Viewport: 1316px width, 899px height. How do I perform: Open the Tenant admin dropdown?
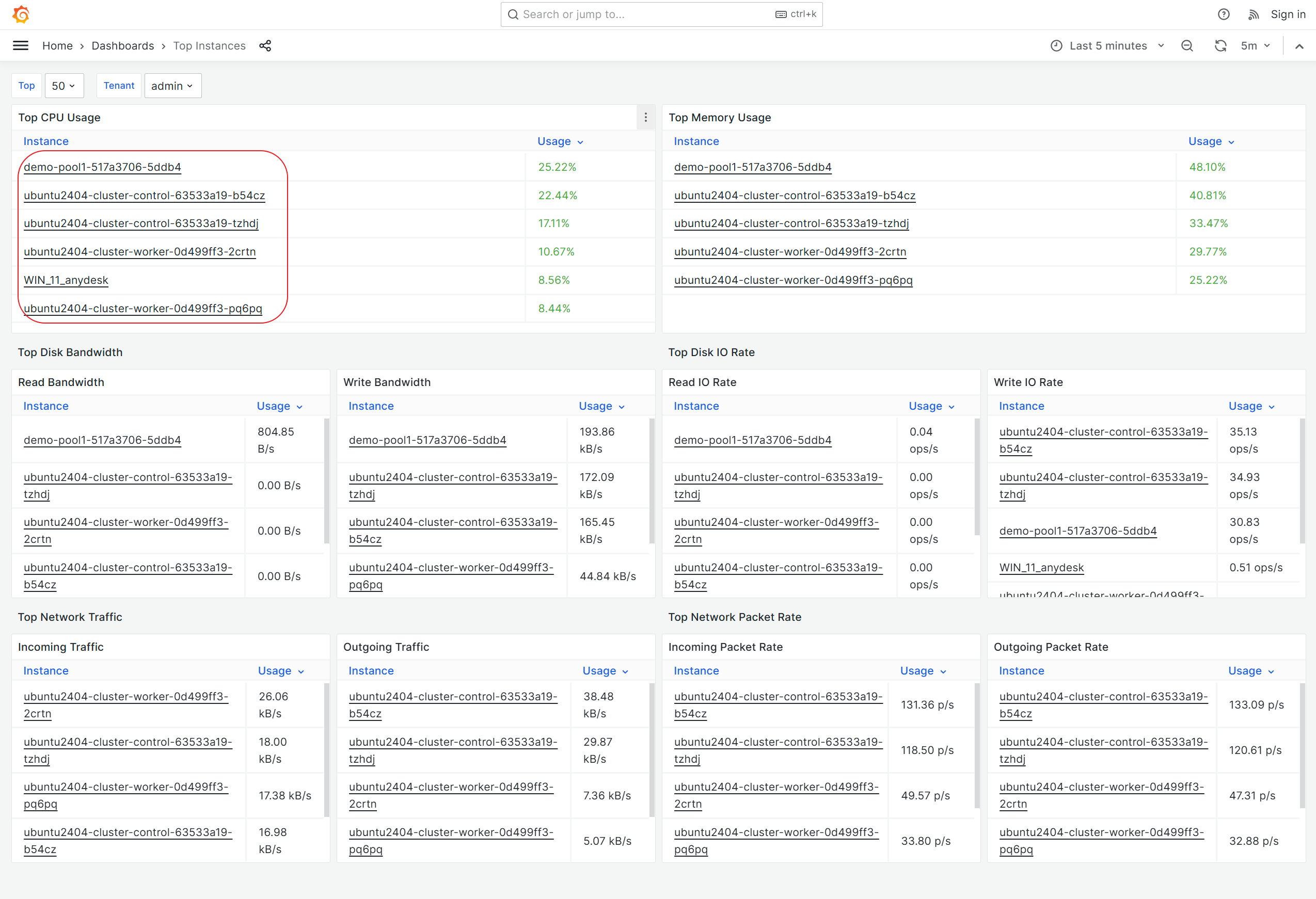pos(173,86)
